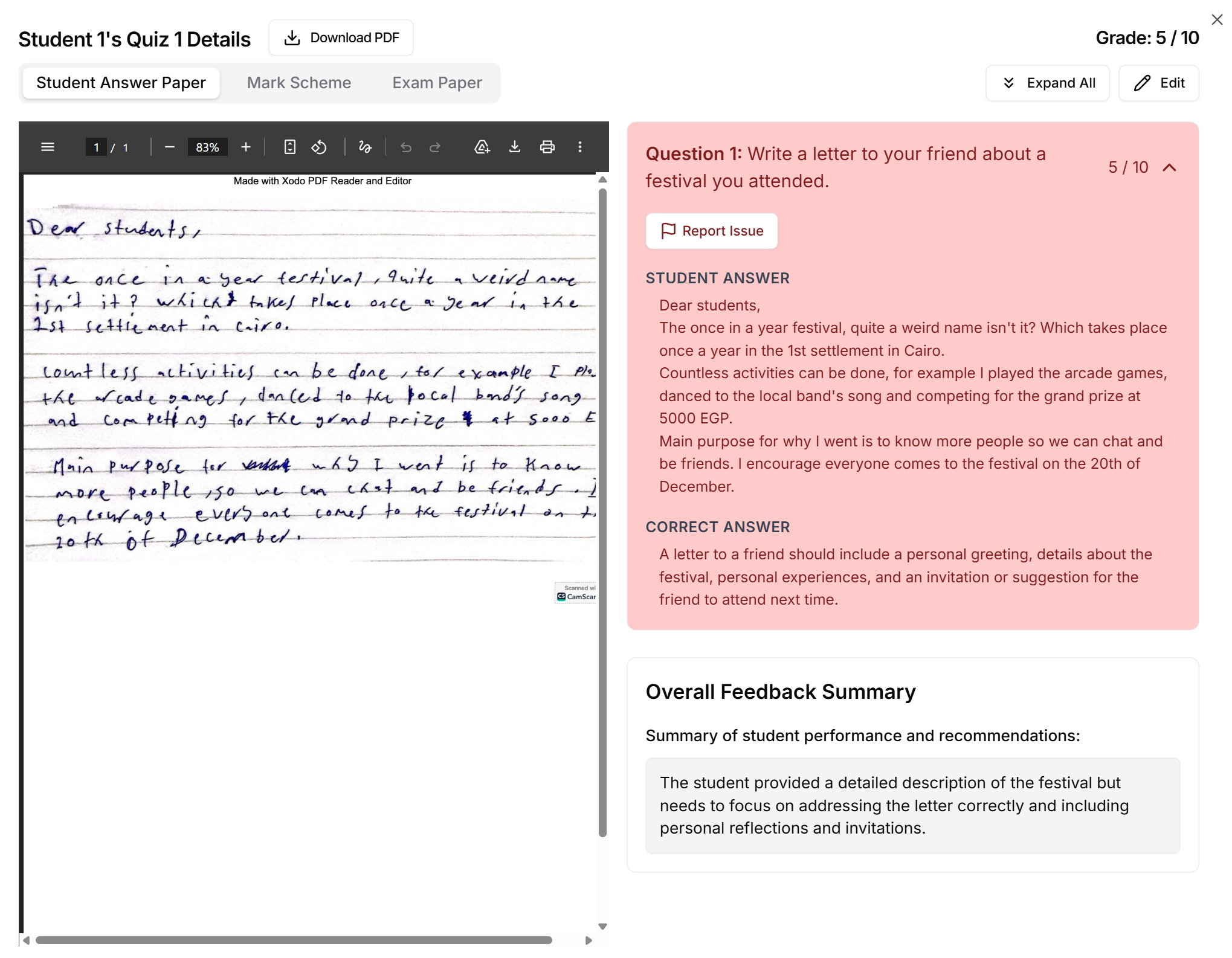
Task: Open the PDF viewer sidebar menu
Action: pos(48,147)
